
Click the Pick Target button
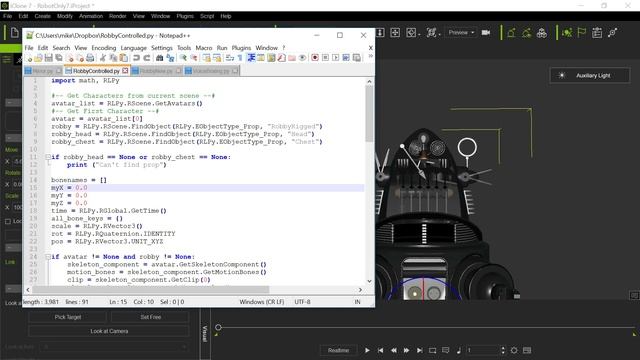coord(68,317)
